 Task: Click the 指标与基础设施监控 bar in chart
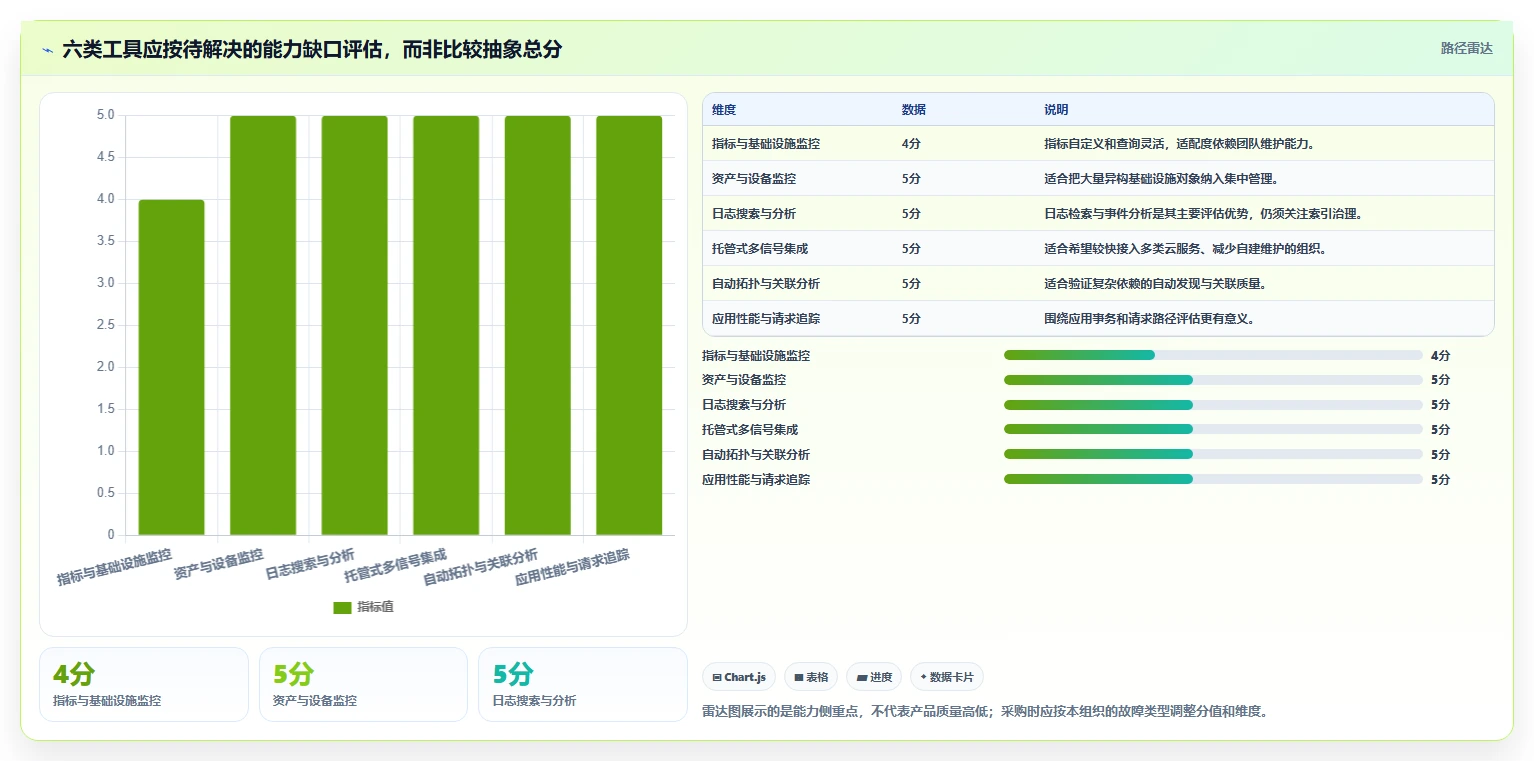tap(172, 367)
